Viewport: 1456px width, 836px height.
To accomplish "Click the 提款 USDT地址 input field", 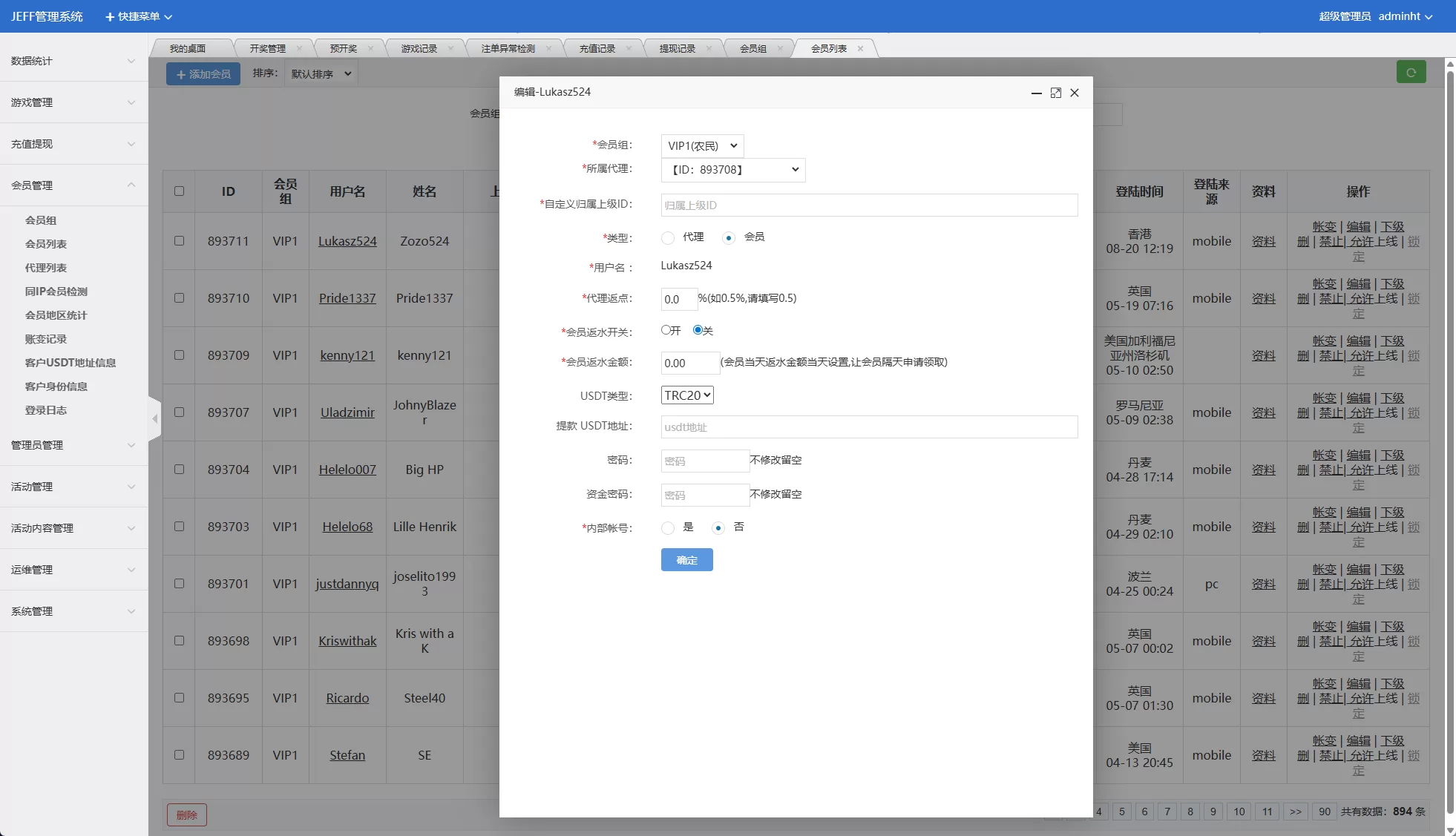I will coord(868,427).
